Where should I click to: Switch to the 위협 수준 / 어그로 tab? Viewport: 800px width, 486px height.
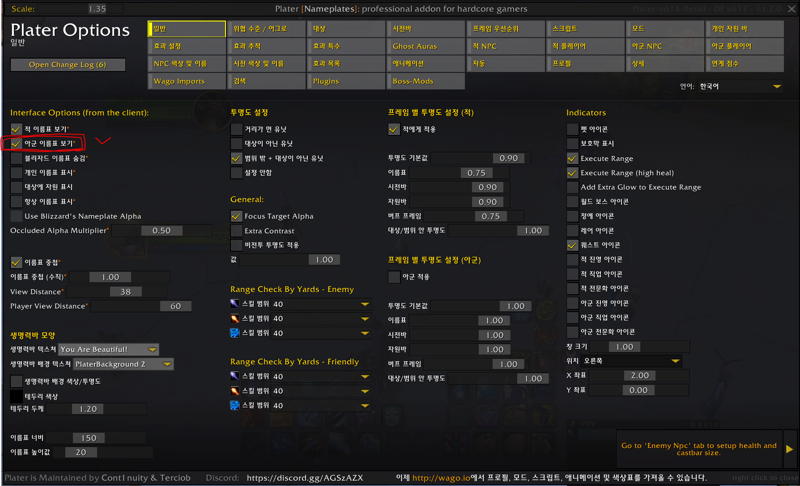click(x=266, y=29)
